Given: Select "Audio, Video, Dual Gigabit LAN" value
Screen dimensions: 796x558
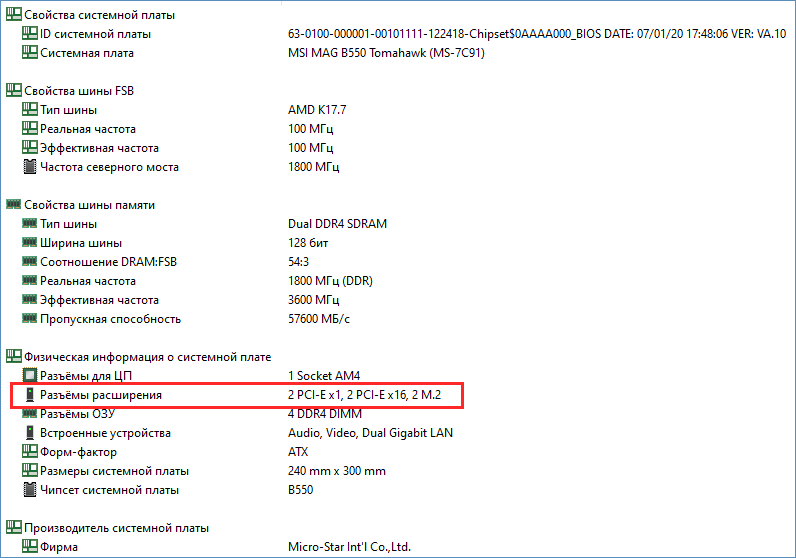Looking at the screenshot, I should coord(371,433).
